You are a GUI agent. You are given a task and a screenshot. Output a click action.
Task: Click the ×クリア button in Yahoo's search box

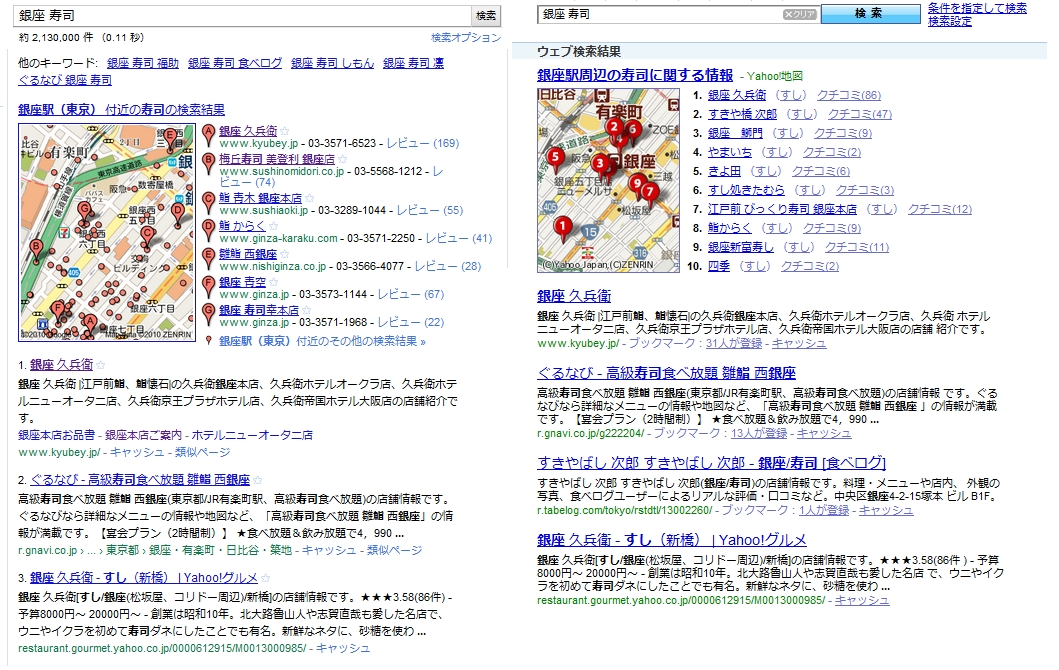(800, 14)
